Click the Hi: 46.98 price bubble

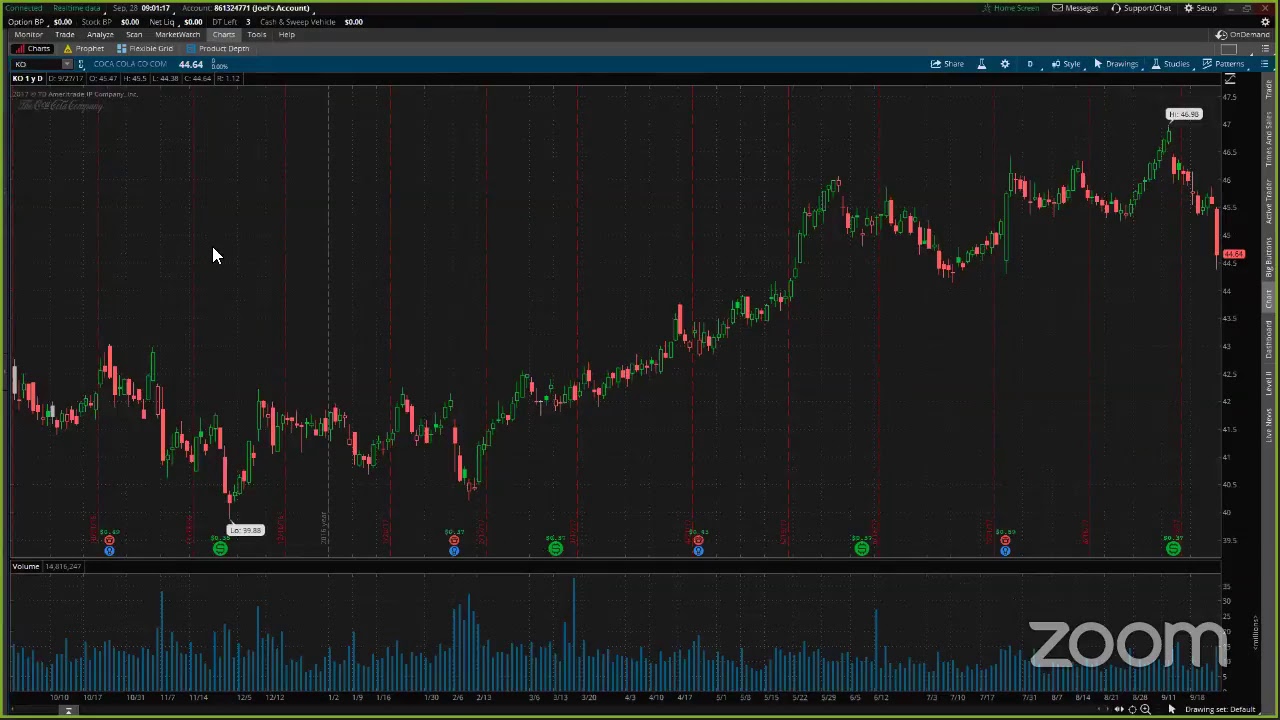[x=1184, y=114]
